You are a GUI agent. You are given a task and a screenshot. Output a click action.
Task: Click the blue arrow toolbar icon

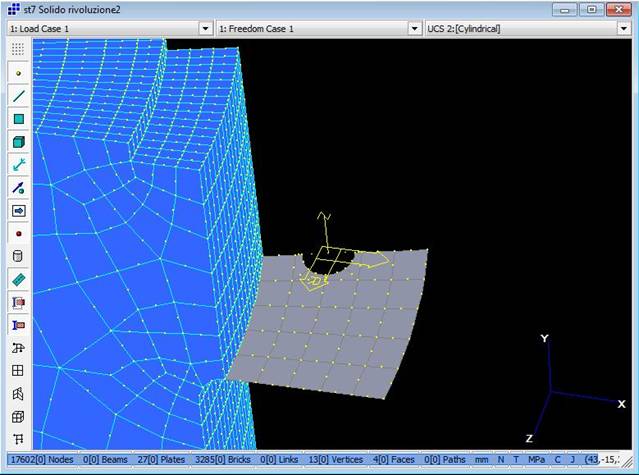click(x=18, y=211)
